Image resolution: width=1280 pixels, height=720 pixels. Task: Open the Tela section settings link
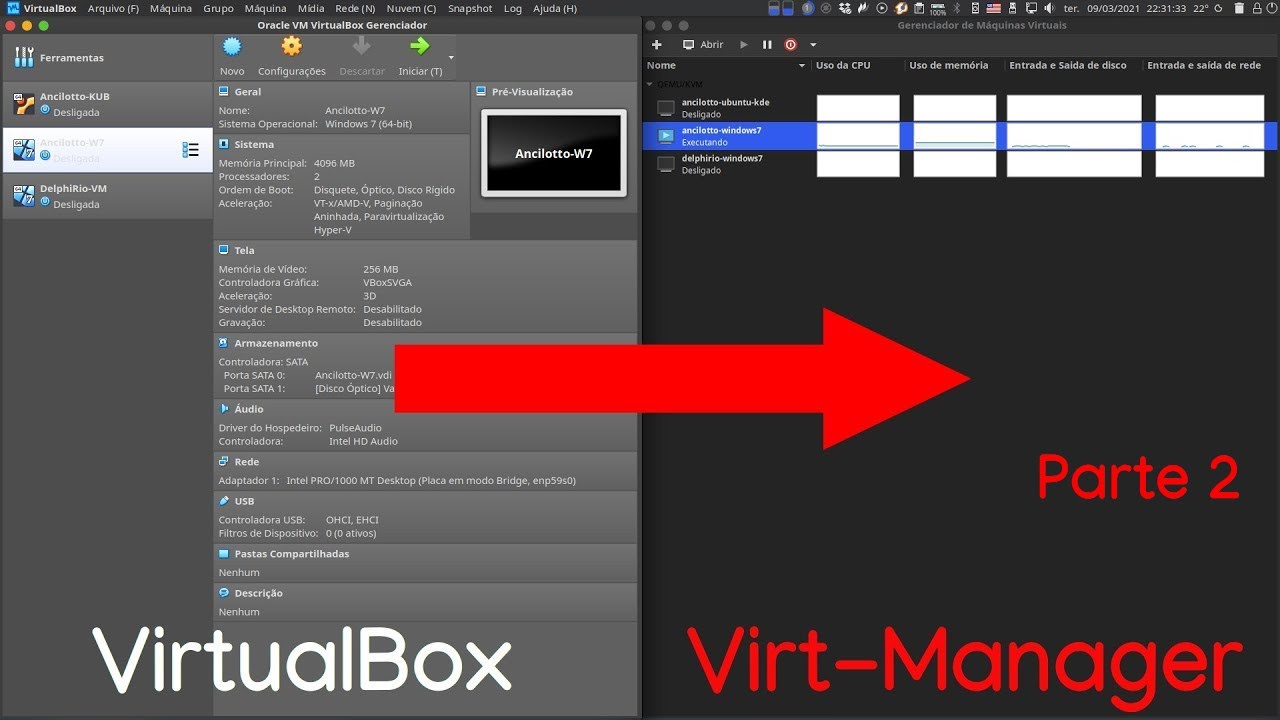244,250
